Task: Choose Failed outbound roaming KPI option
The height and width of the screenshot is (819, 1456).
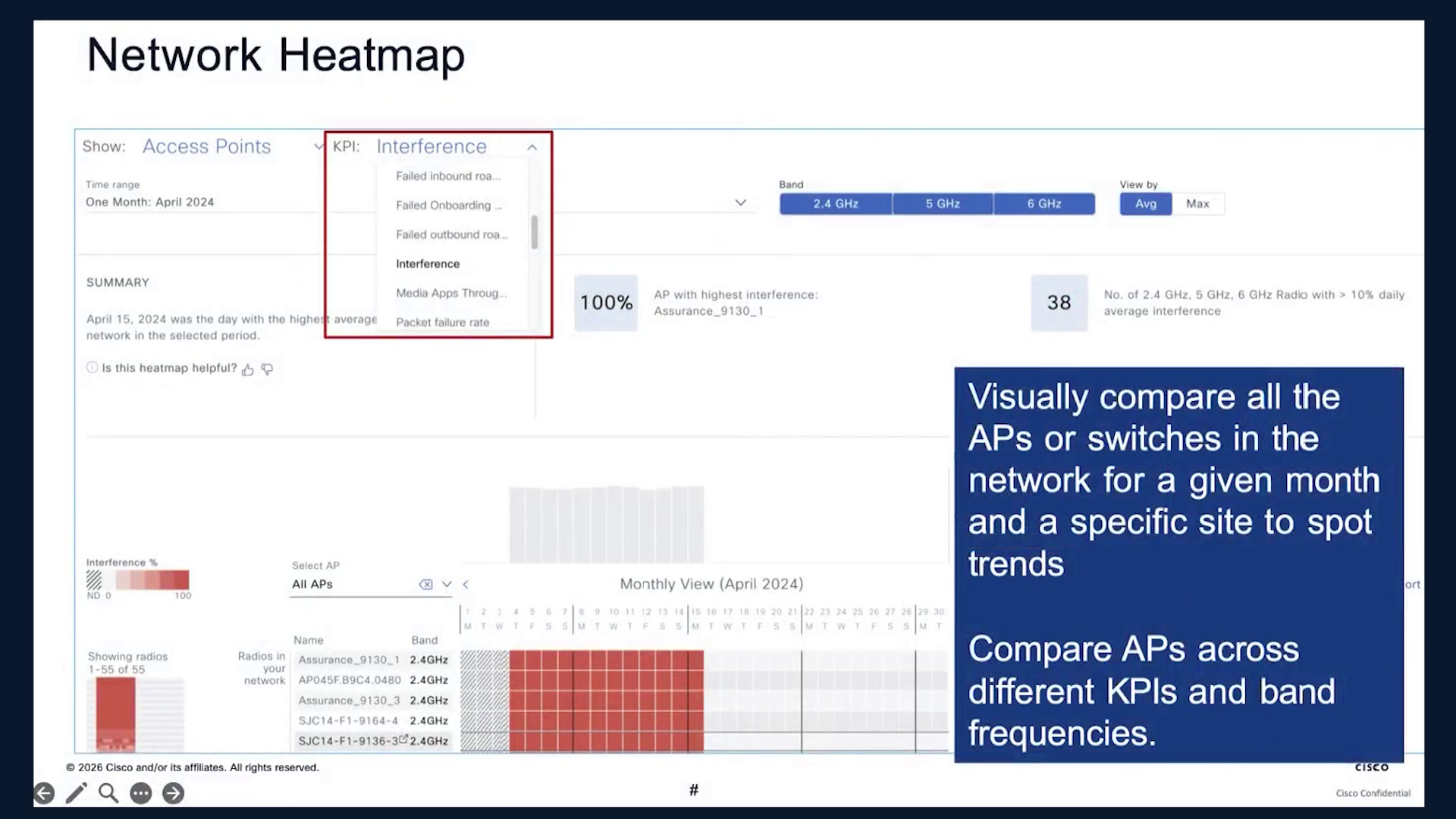Action: tap(452, 234)
